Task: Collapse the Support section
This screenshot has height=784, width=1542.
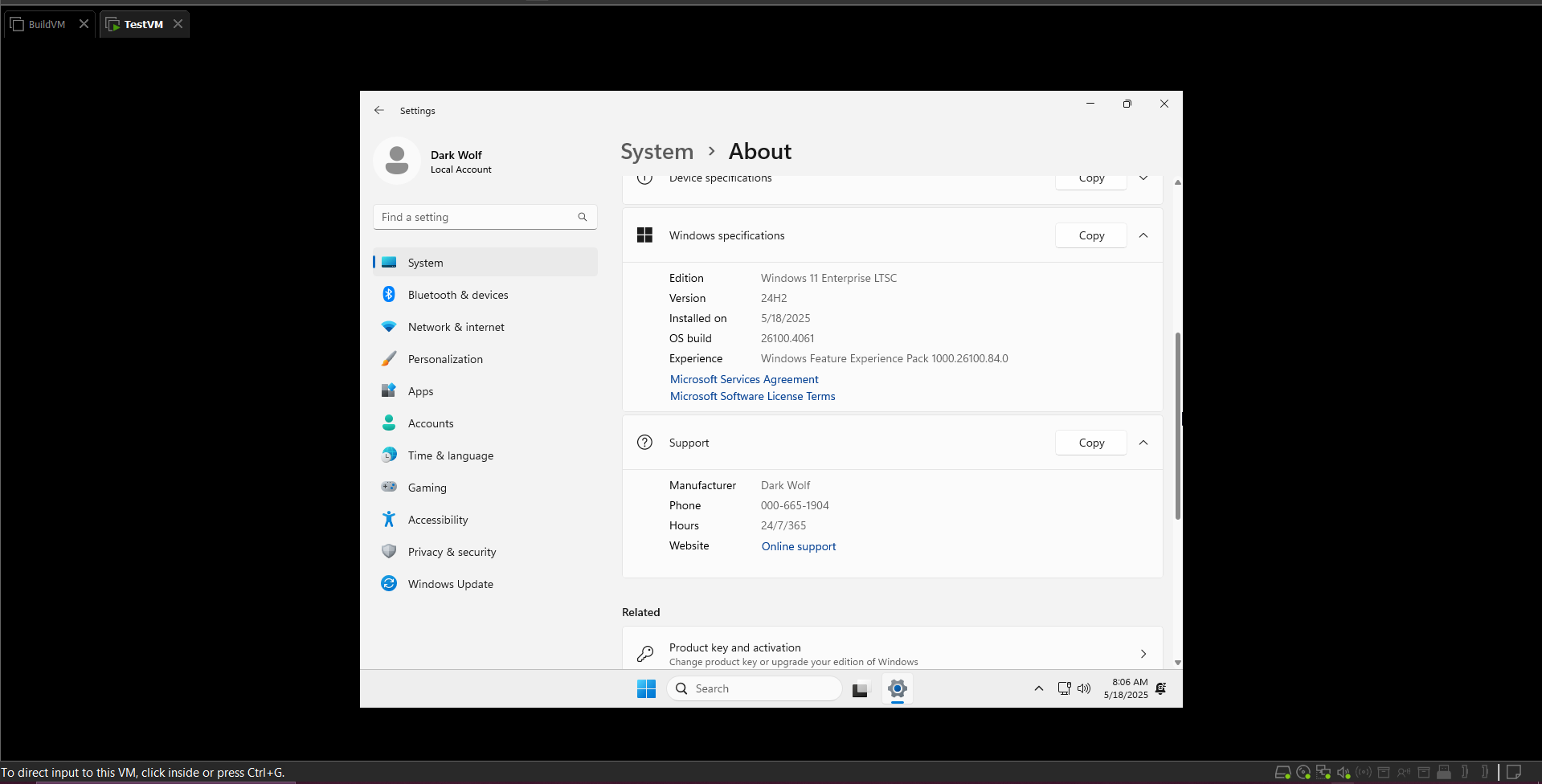Action: 1143,443
